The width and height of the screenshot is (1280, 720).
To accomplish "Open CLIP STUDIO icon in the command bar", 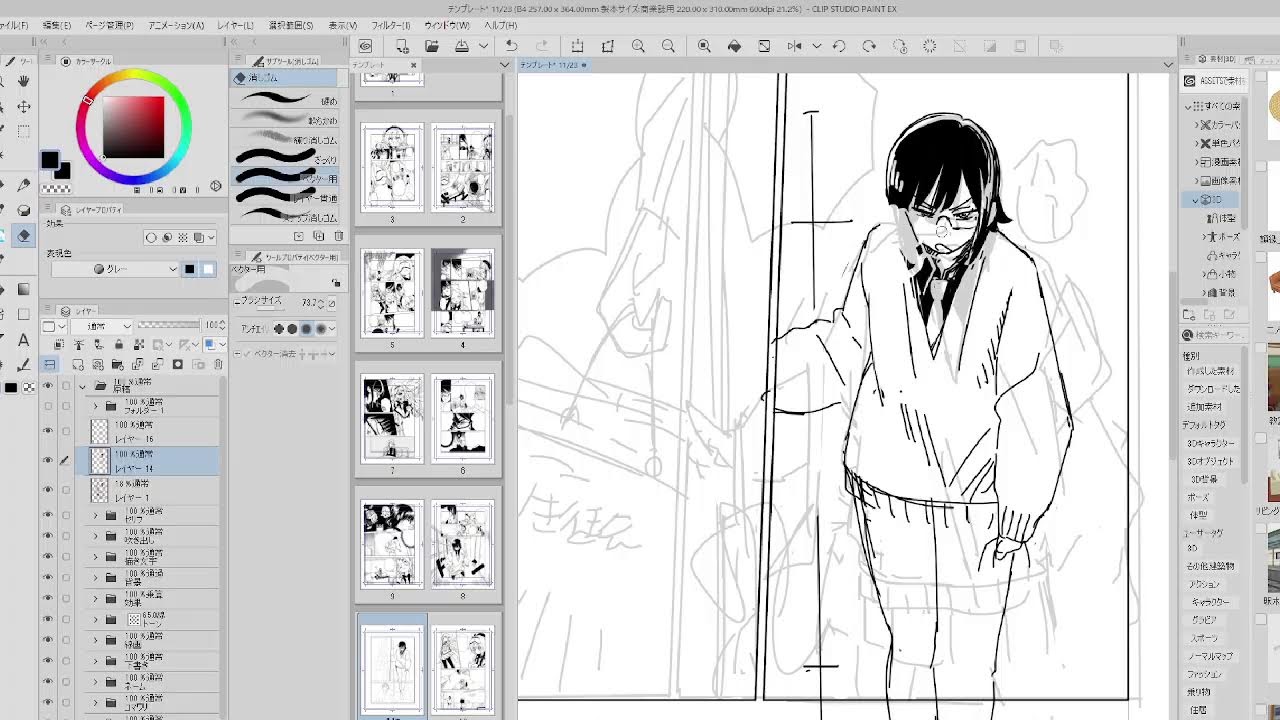I will click(x=366, y=46).
